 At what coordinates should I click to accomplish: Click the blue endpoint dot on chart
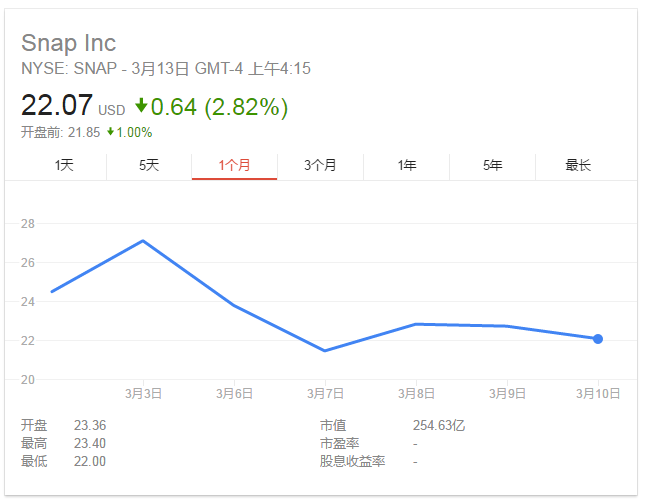tap(598, 339)
